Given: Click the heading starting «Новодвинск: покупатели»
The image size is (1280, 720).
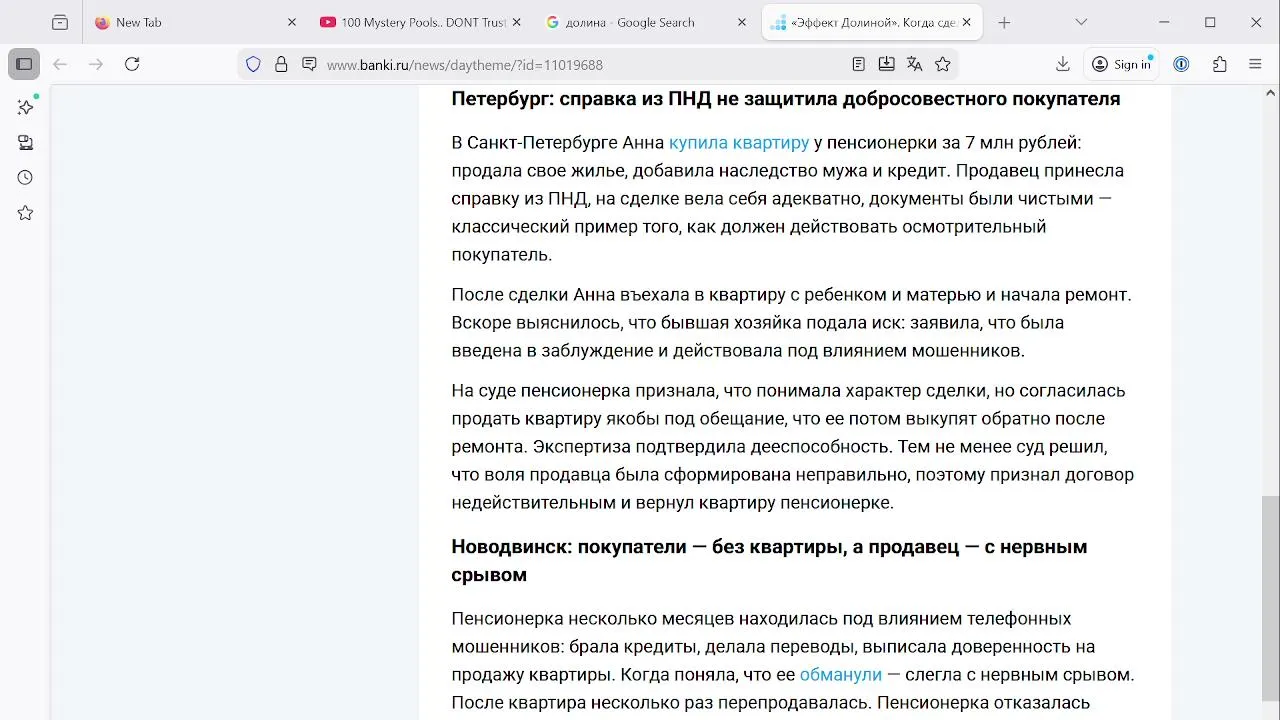Looking at the screenshot, I should coord(770,560).
